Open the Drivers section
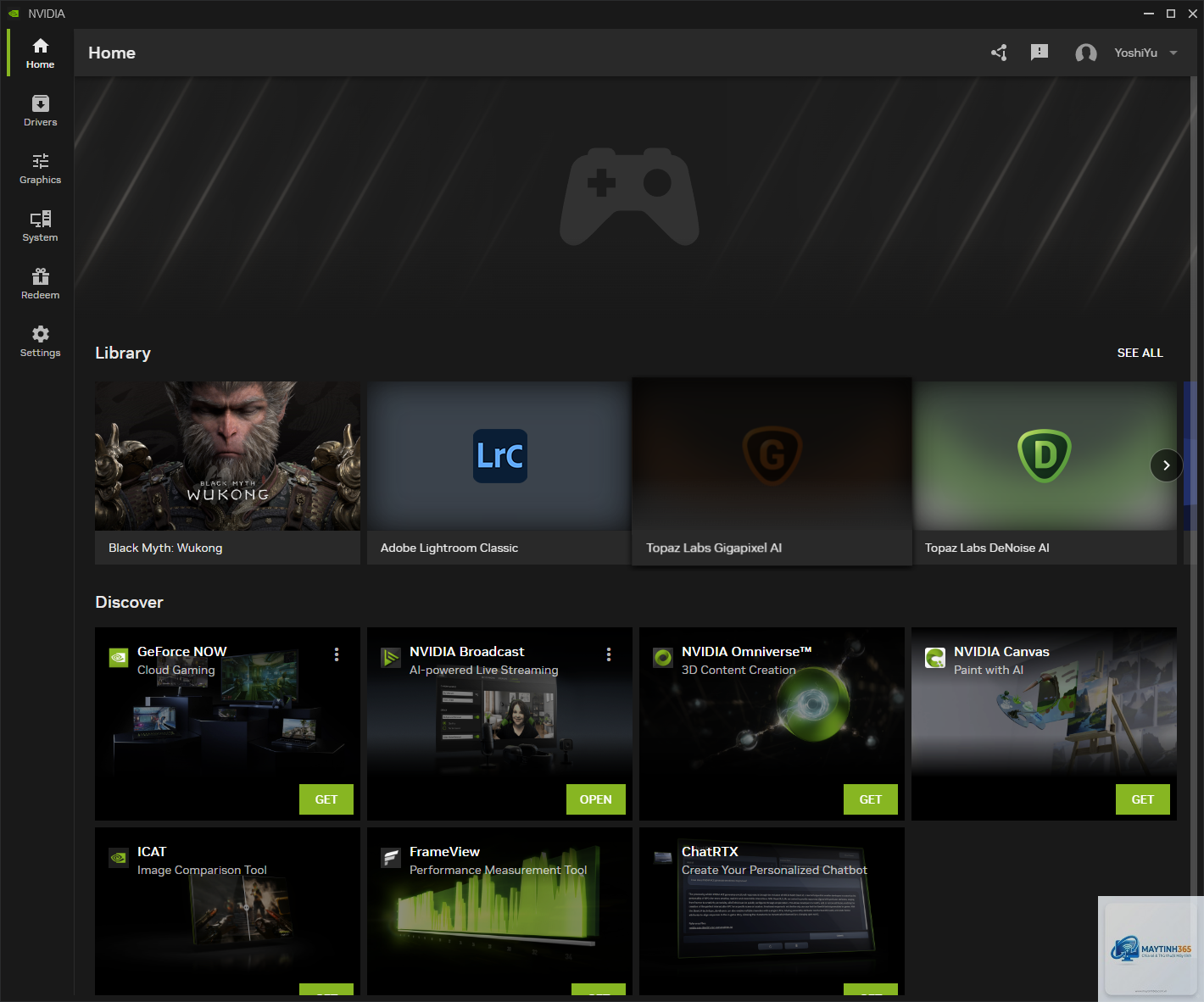The width and height of the screenshot is (1204, 1002). [40, 110]
